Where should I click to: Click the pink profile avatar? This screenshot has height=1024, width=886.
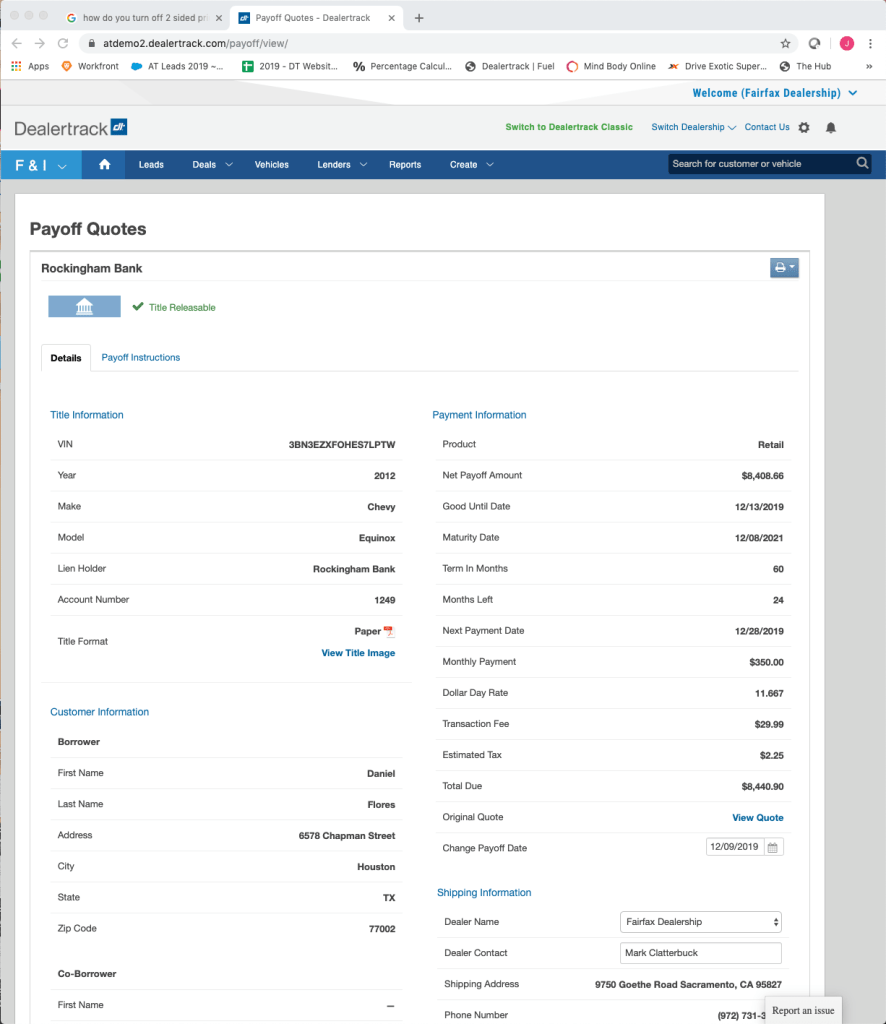pos(847,44)
